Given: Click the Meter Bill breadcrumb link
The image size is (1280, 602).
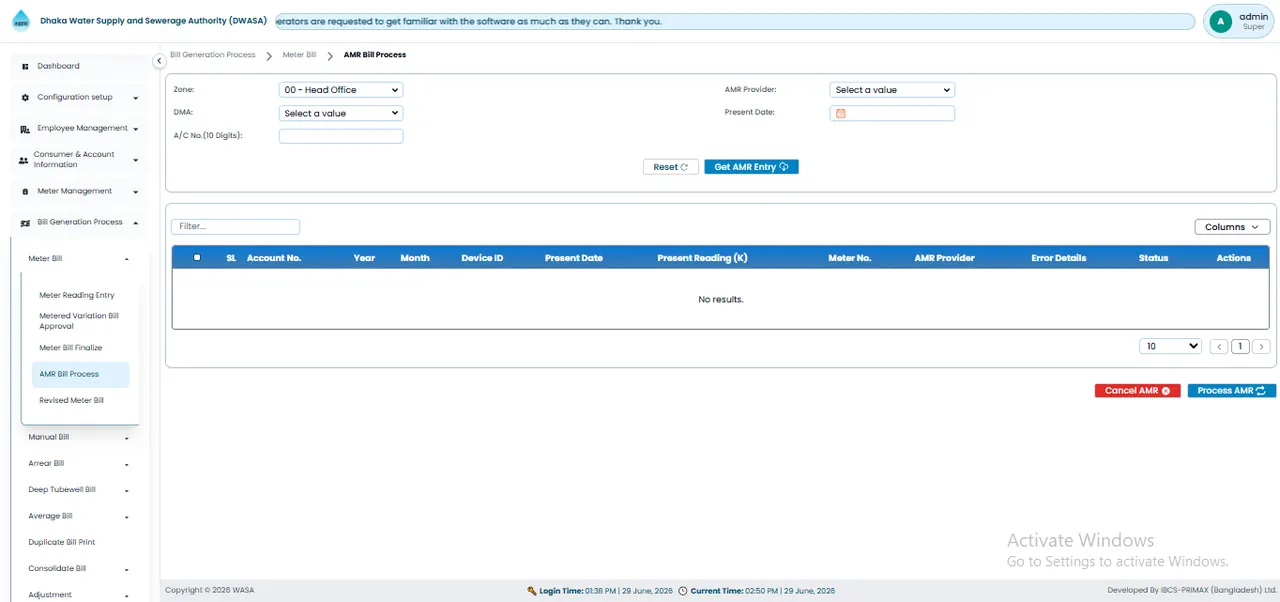Looking at the screenshot, I should 300,55.
